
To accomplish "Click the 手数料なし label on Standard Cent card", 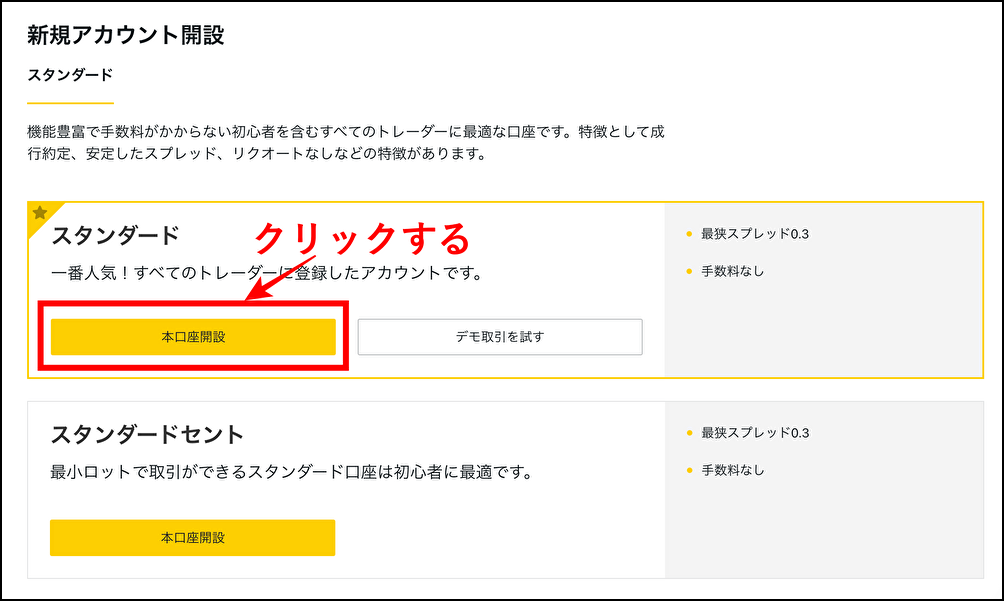I will pyautogui.click(x=733, y=470).
